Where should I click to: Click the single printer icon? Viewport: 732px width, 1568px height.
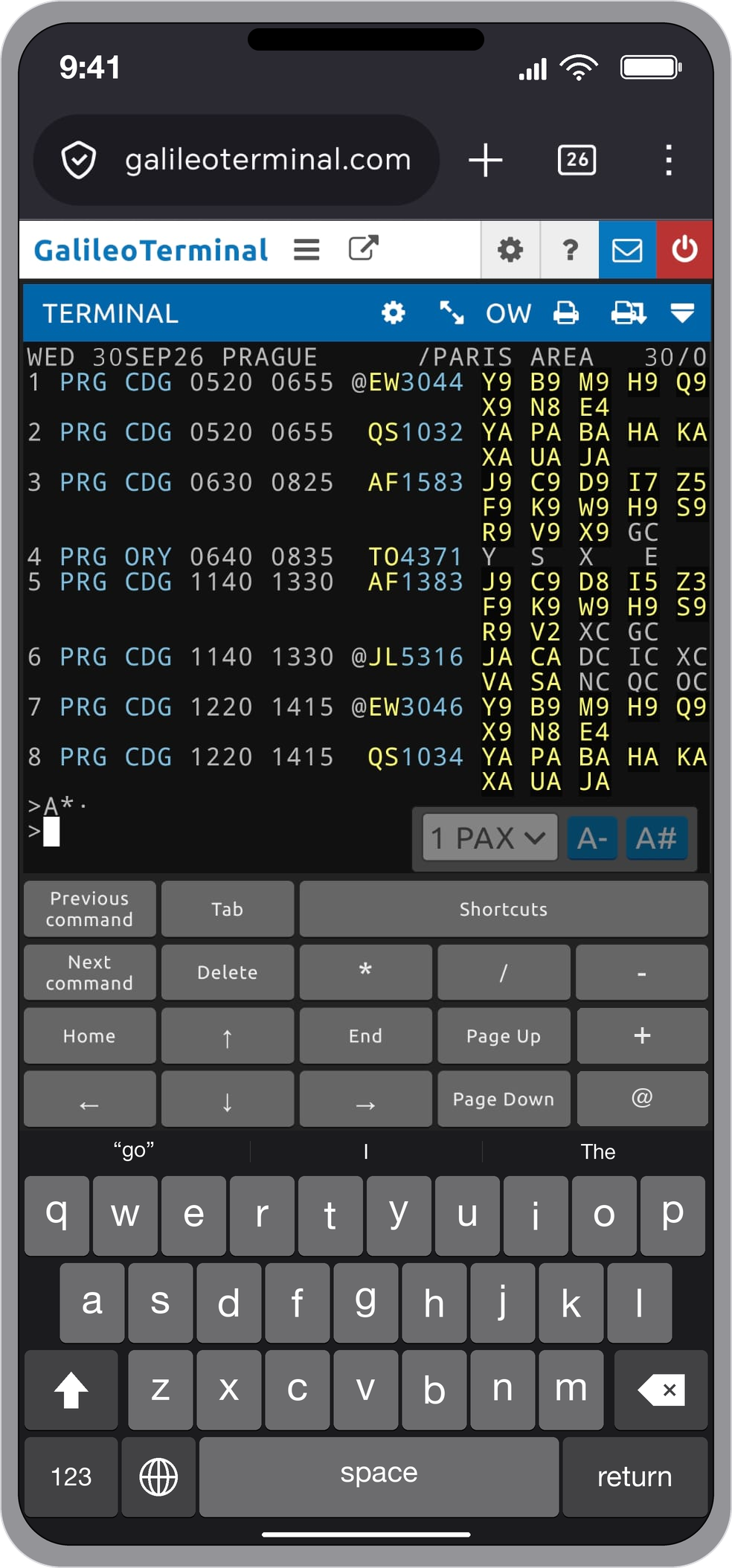[x=566, y=313]
